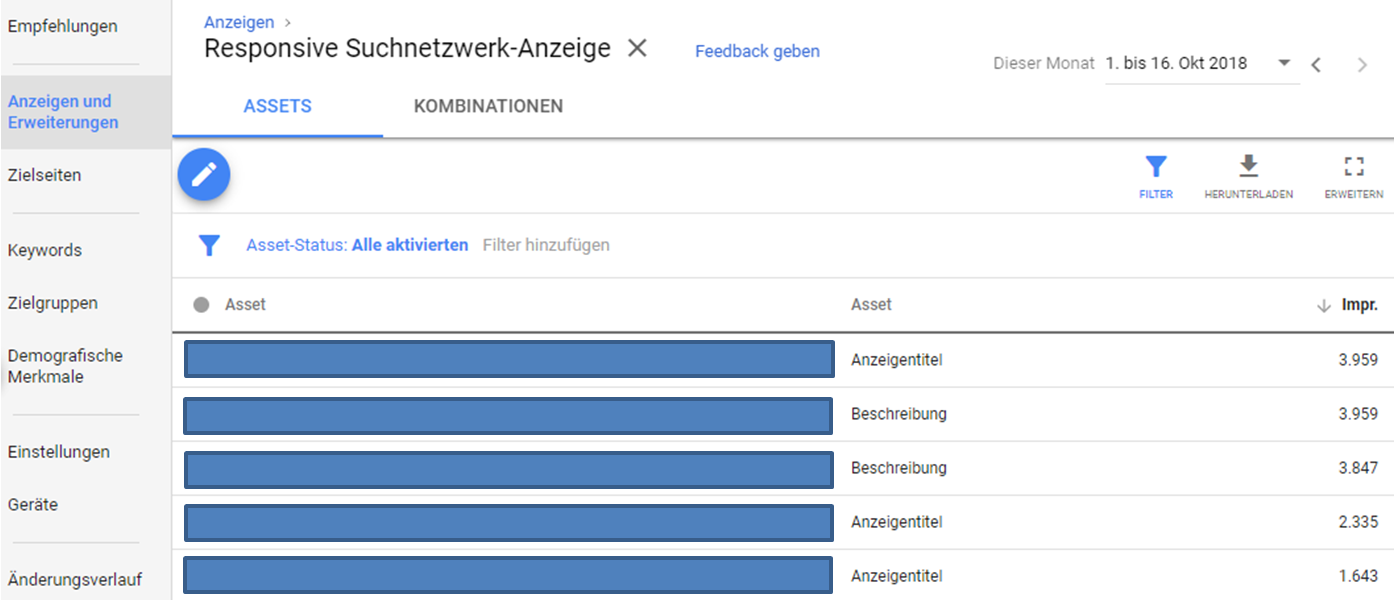
Task: Close the Responsive Suchnetzwerk-Anzeige view
Action: [x=637, y=47]
